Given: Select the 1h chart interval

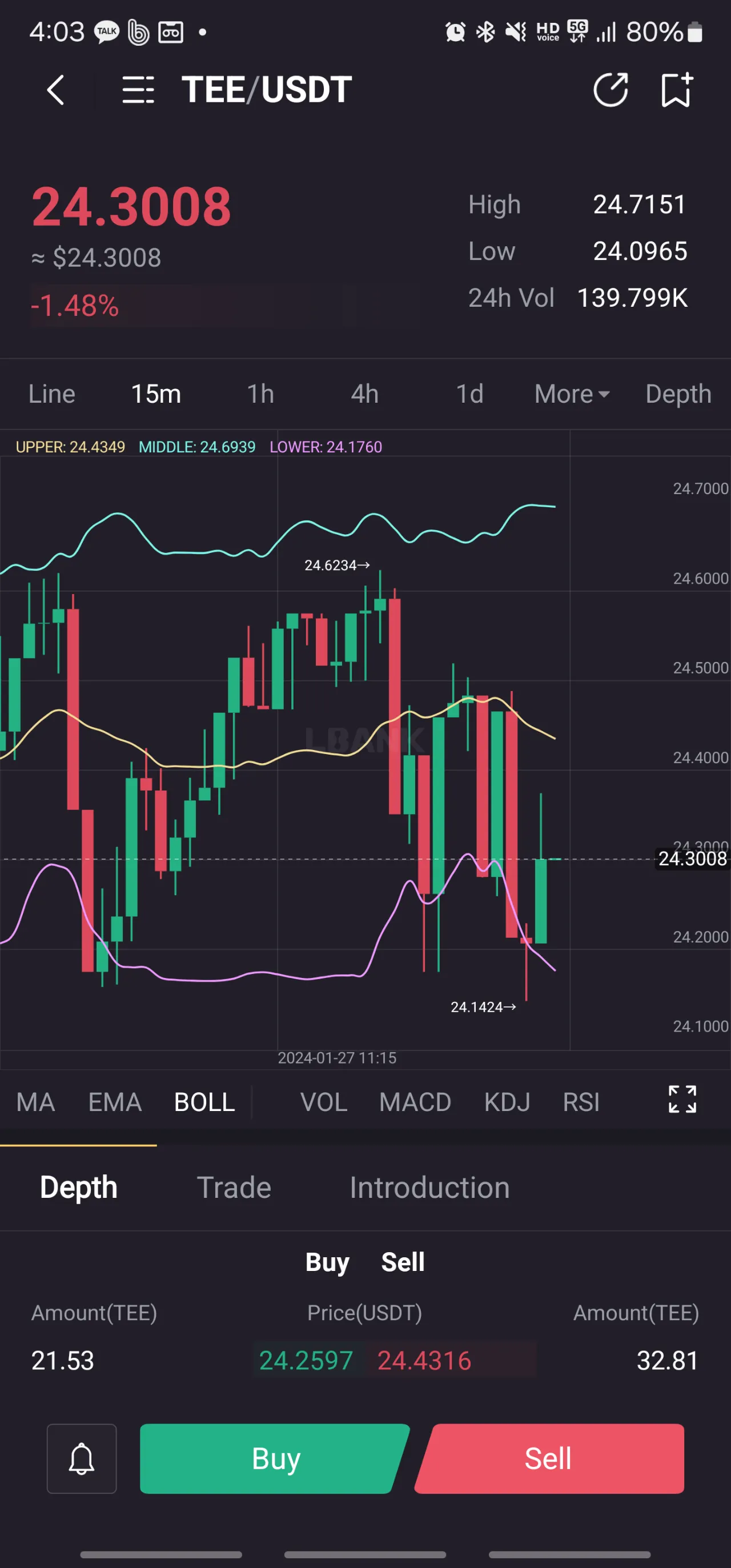Looking at the screenshot, I should 260,394.
